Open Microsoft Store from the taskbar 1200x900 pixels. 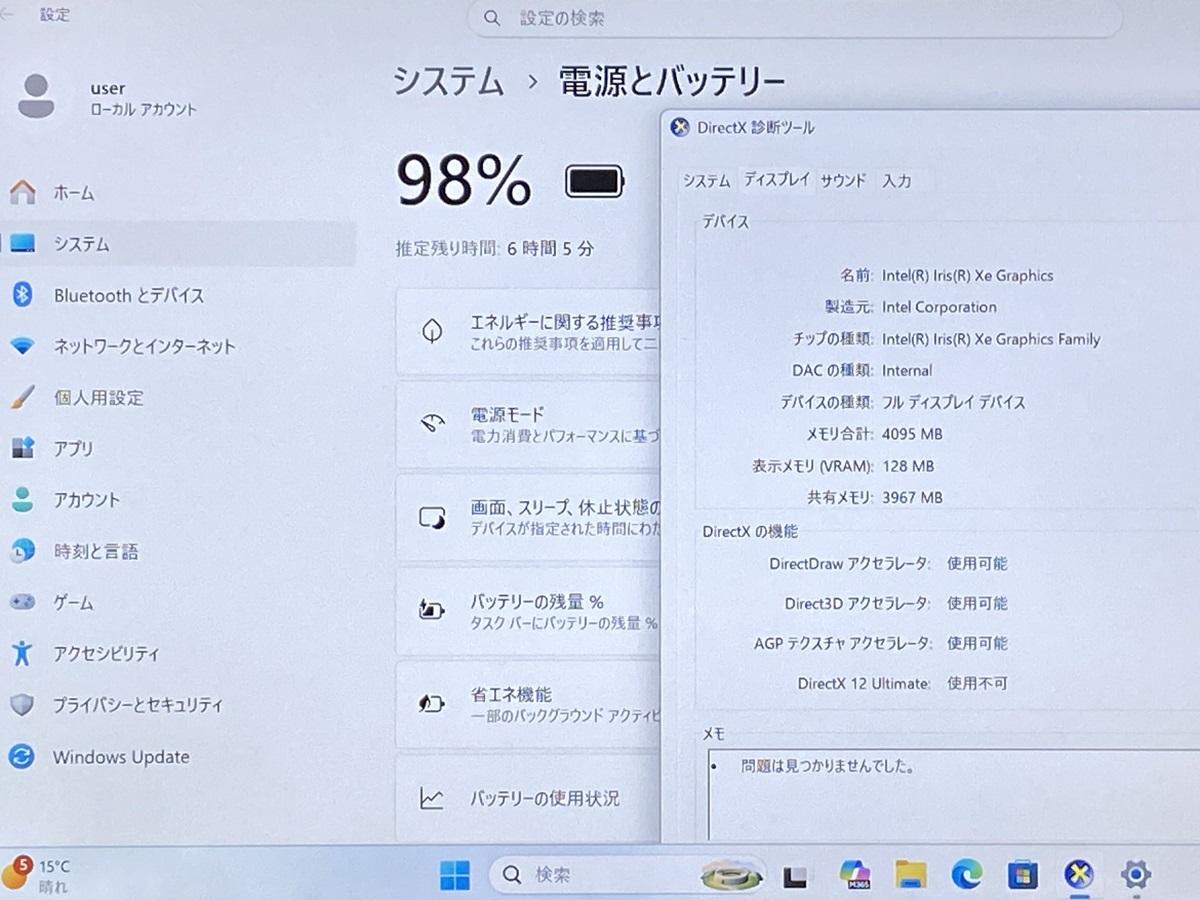(1022, 875)
